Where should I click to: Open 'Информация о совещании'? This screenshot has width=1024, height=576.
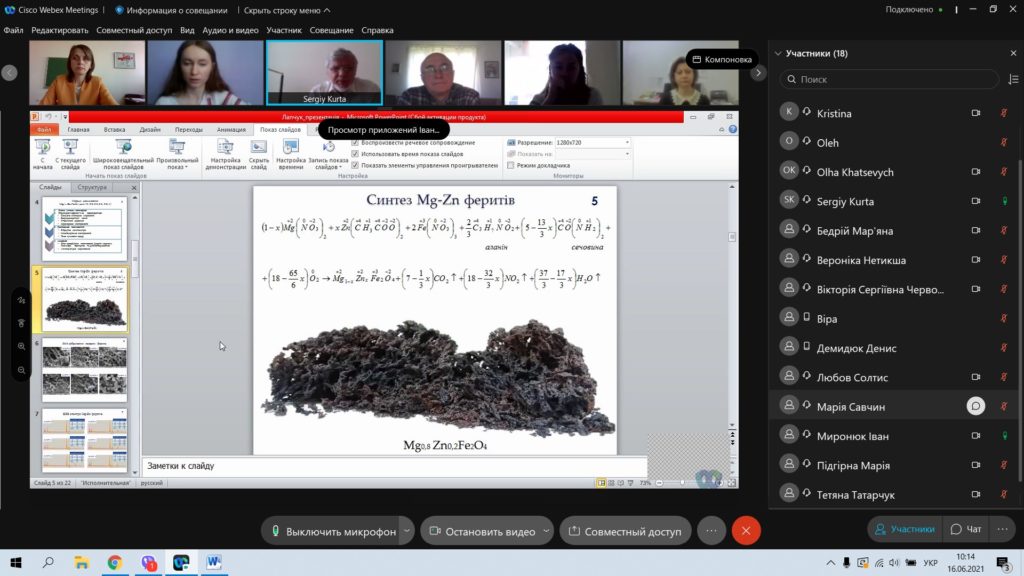coord(171,10)
